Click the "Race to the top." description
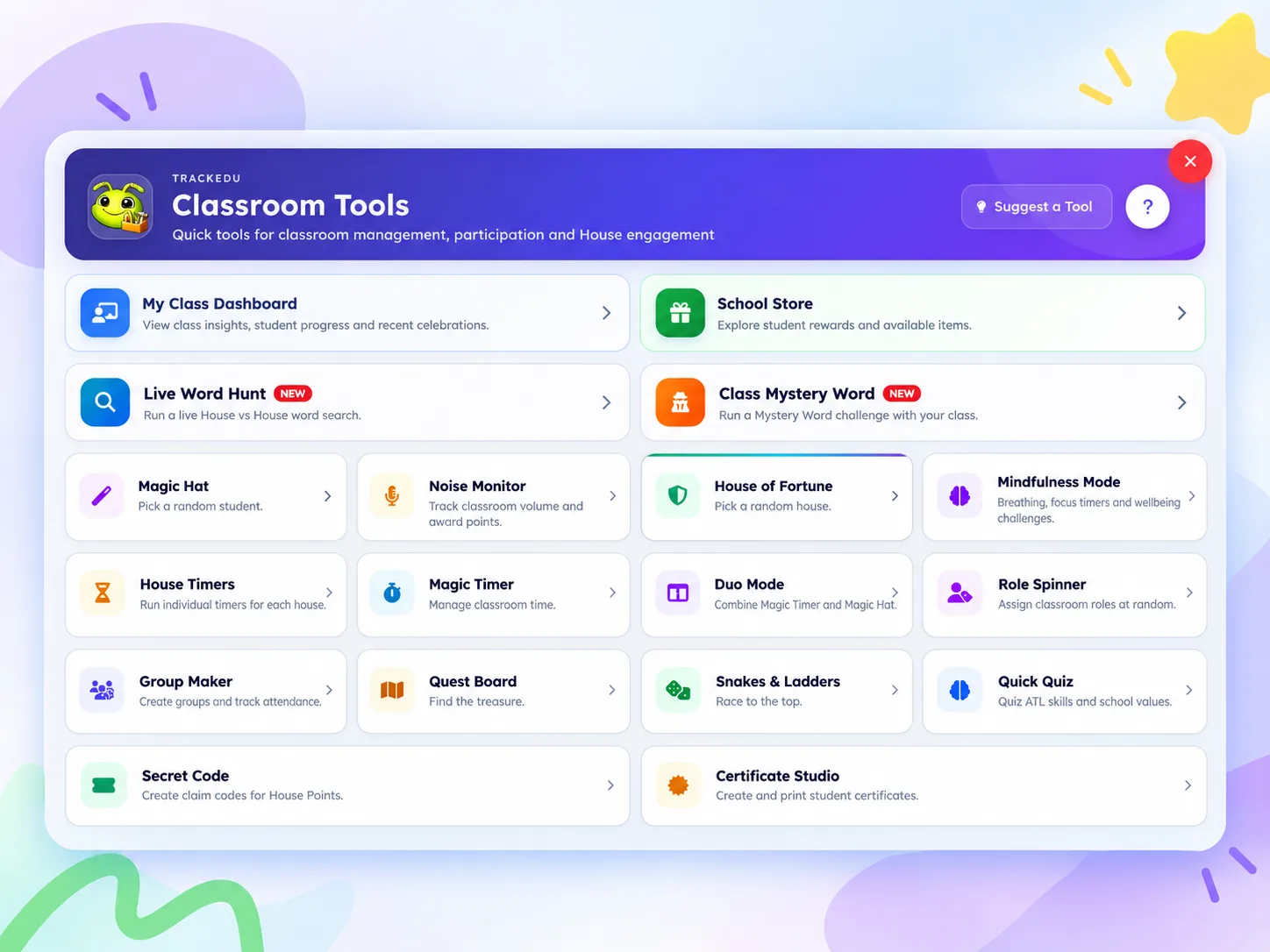The image size is (1270, 952). tap(759, 701)
